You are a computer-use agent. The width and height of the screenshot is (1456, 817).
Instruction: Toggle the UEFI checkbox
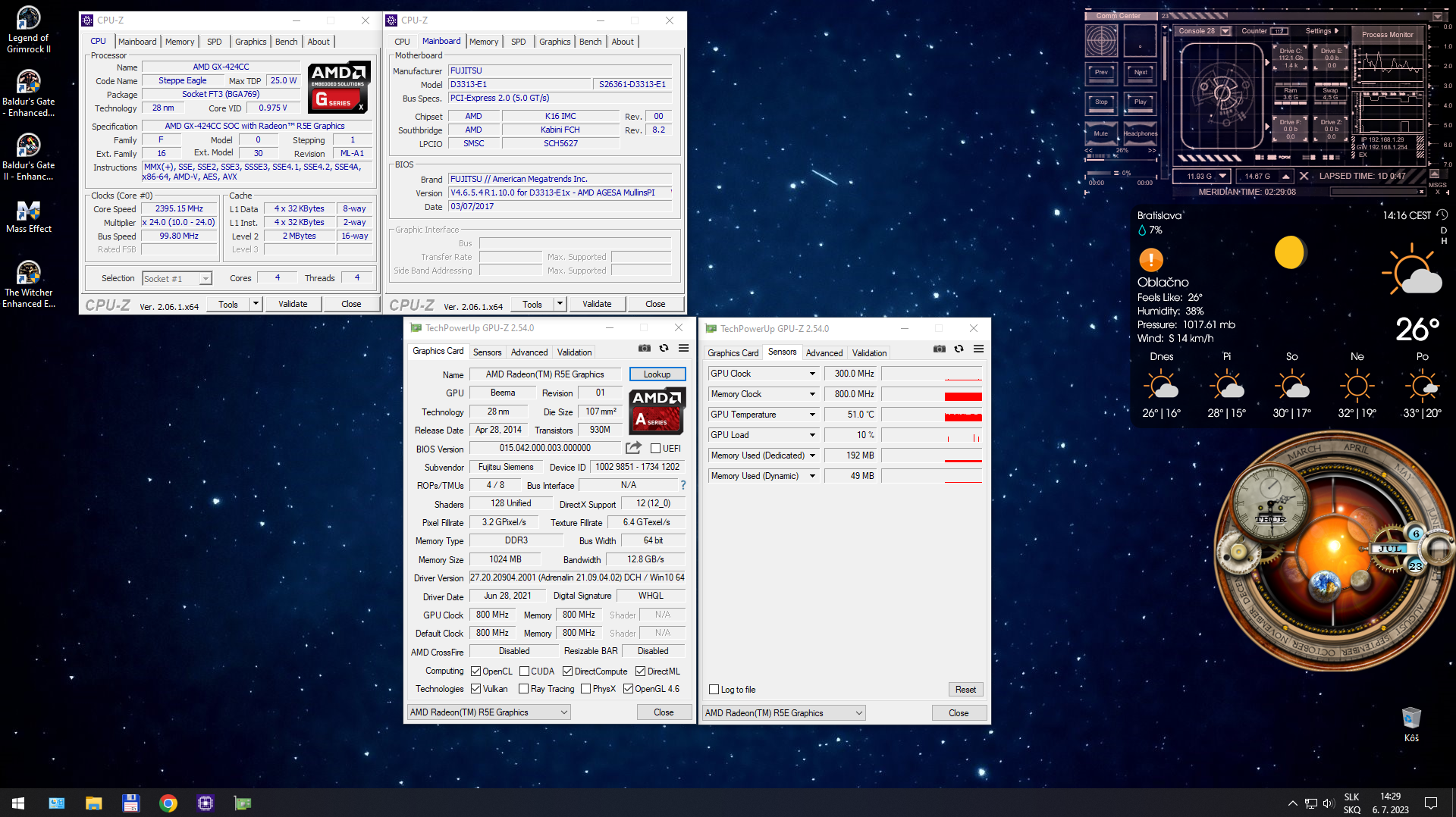[x=656, y=449]
